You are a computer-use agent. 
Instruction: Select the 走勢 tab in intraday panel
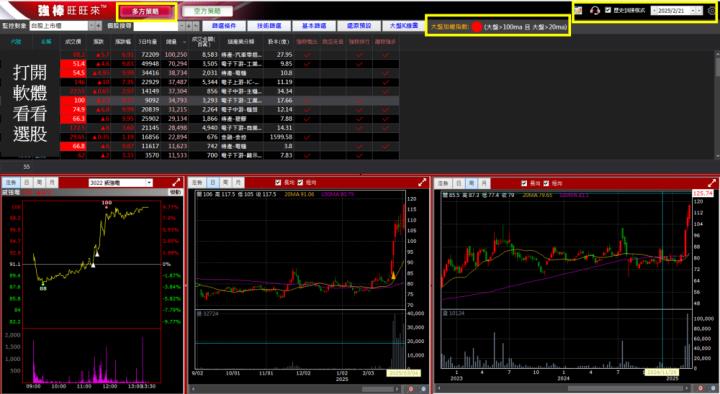[x=11, y=183]
